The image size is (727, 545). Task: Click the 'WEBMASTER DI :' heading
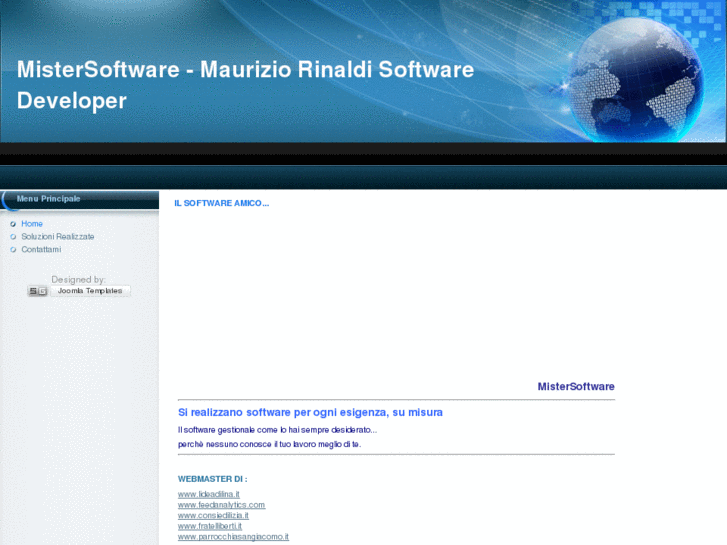tap(212, 479)
